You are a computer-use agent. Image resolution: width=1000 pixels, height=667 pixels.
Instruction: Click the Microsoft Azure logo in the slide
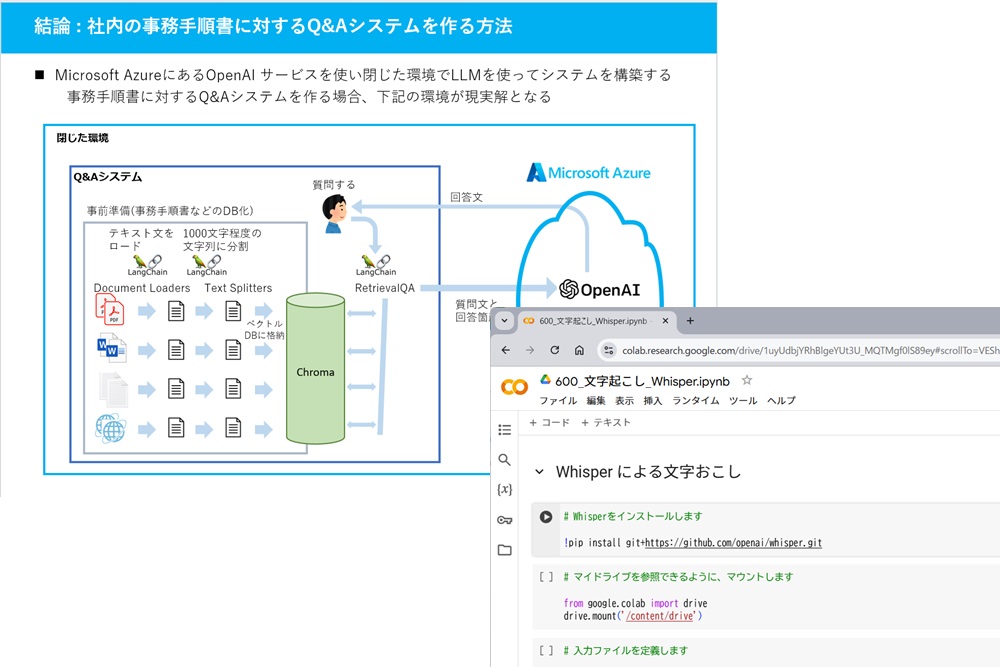pyautogui.click(x=589, y=173)
